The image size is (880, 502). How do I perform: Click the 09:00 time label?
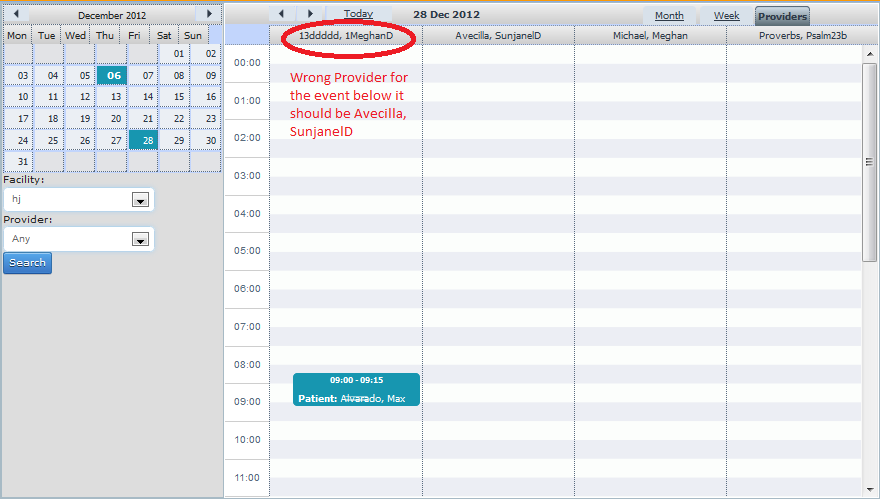coord(247,402)
